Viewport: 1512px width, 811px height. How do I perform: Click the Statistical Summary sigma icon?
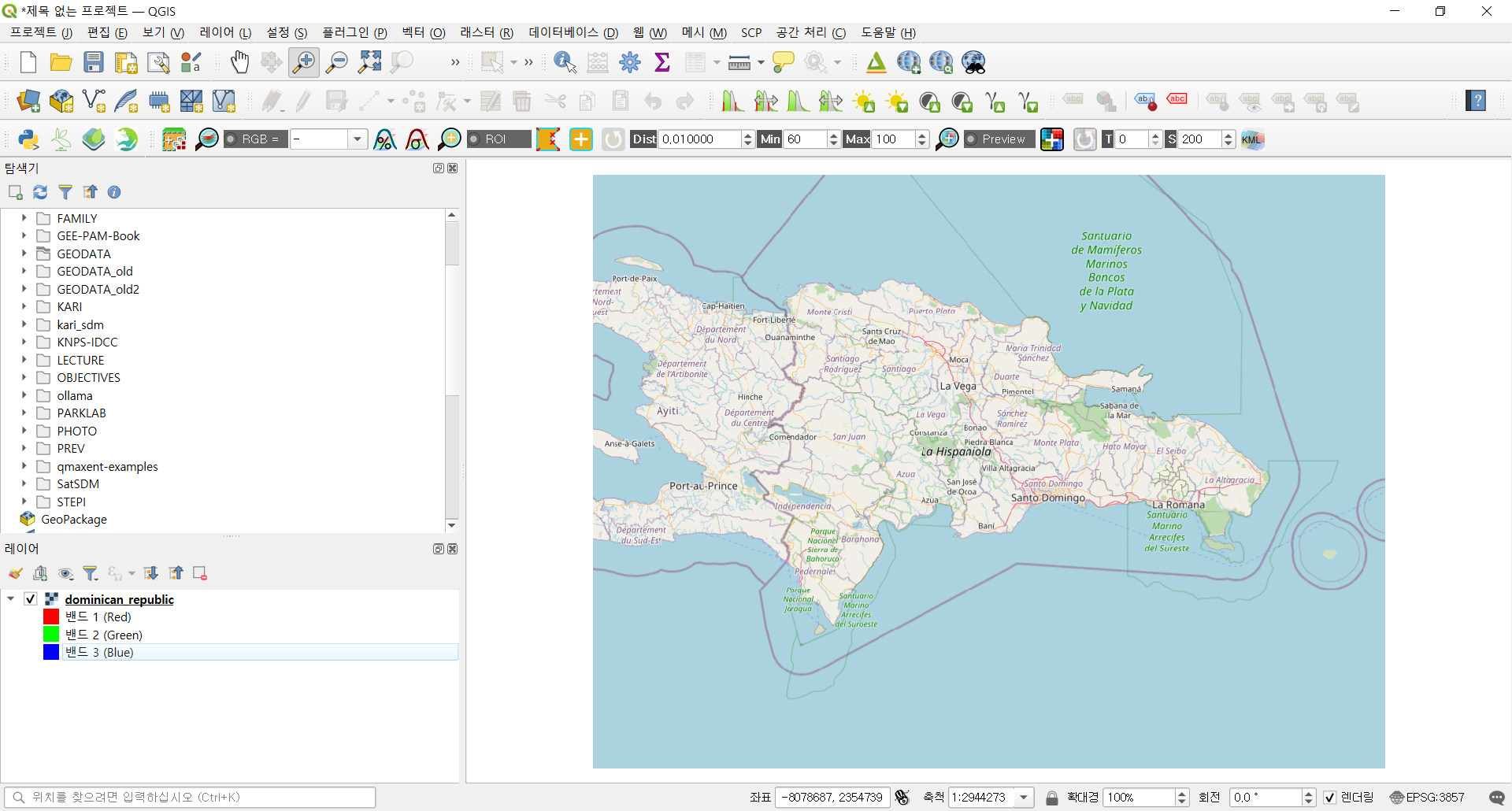click(662, 62)
